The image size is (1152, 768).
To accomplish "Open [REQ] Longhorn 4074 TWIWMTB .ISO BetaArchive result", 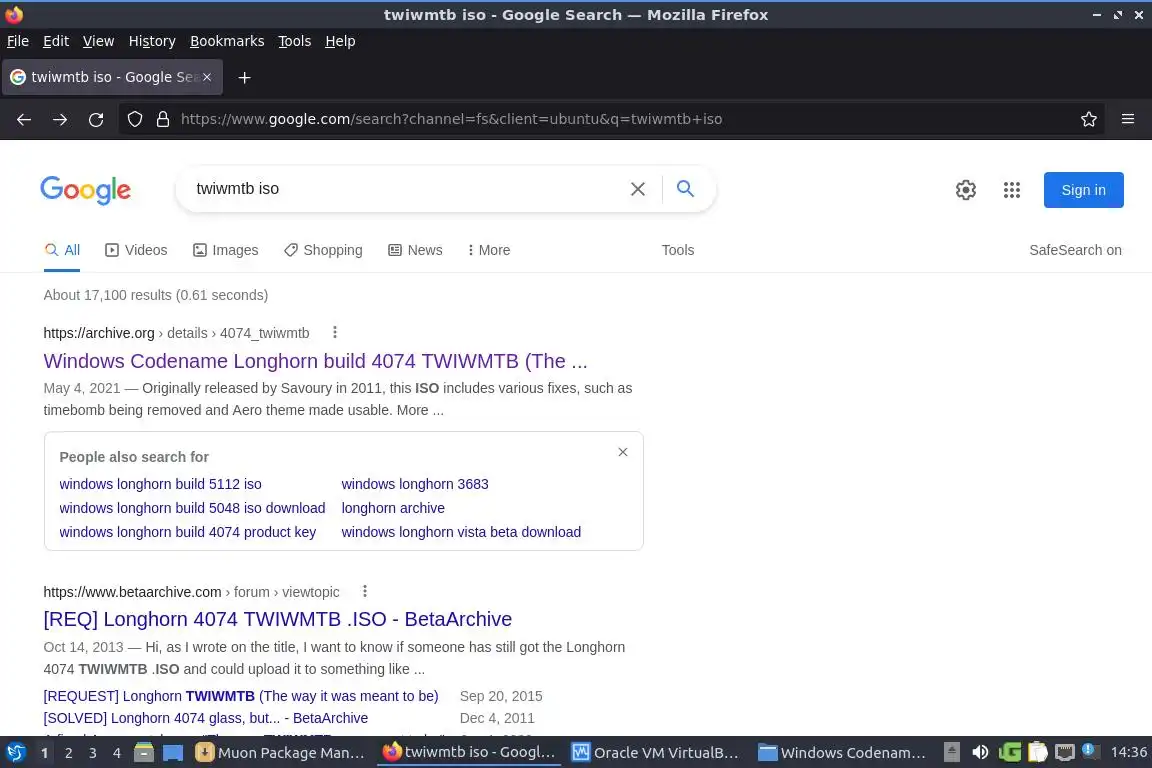I will pyautogui.click(x=278, y=619).
